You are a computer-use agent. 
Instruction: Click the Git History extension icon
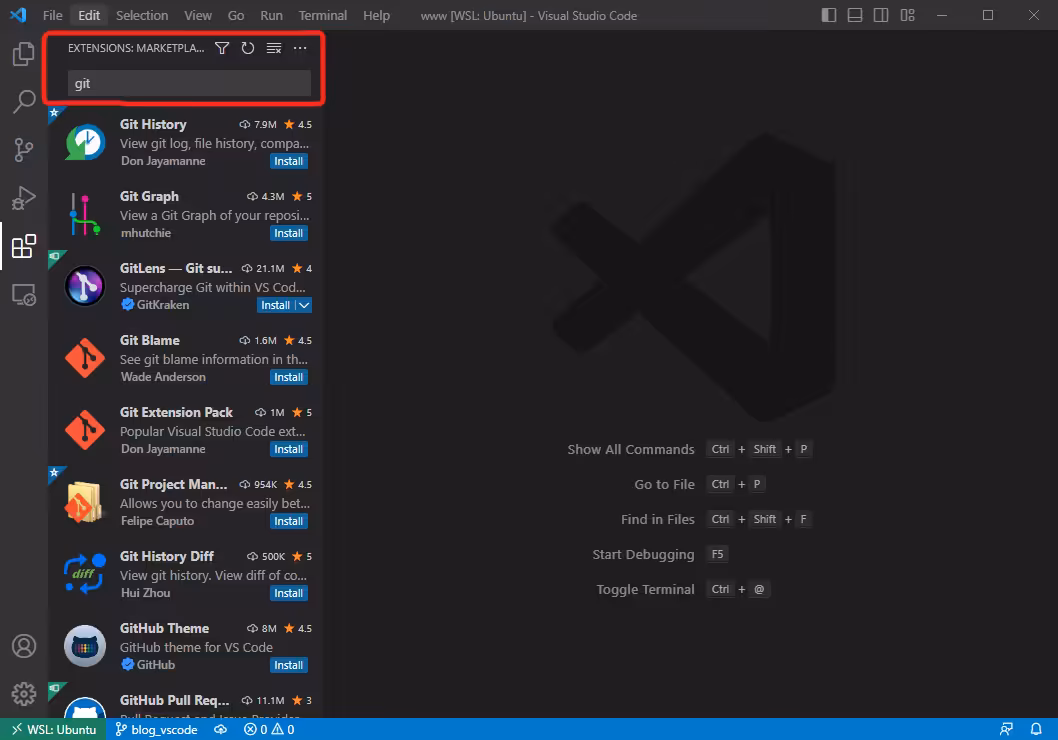click(x=85, y=142)
